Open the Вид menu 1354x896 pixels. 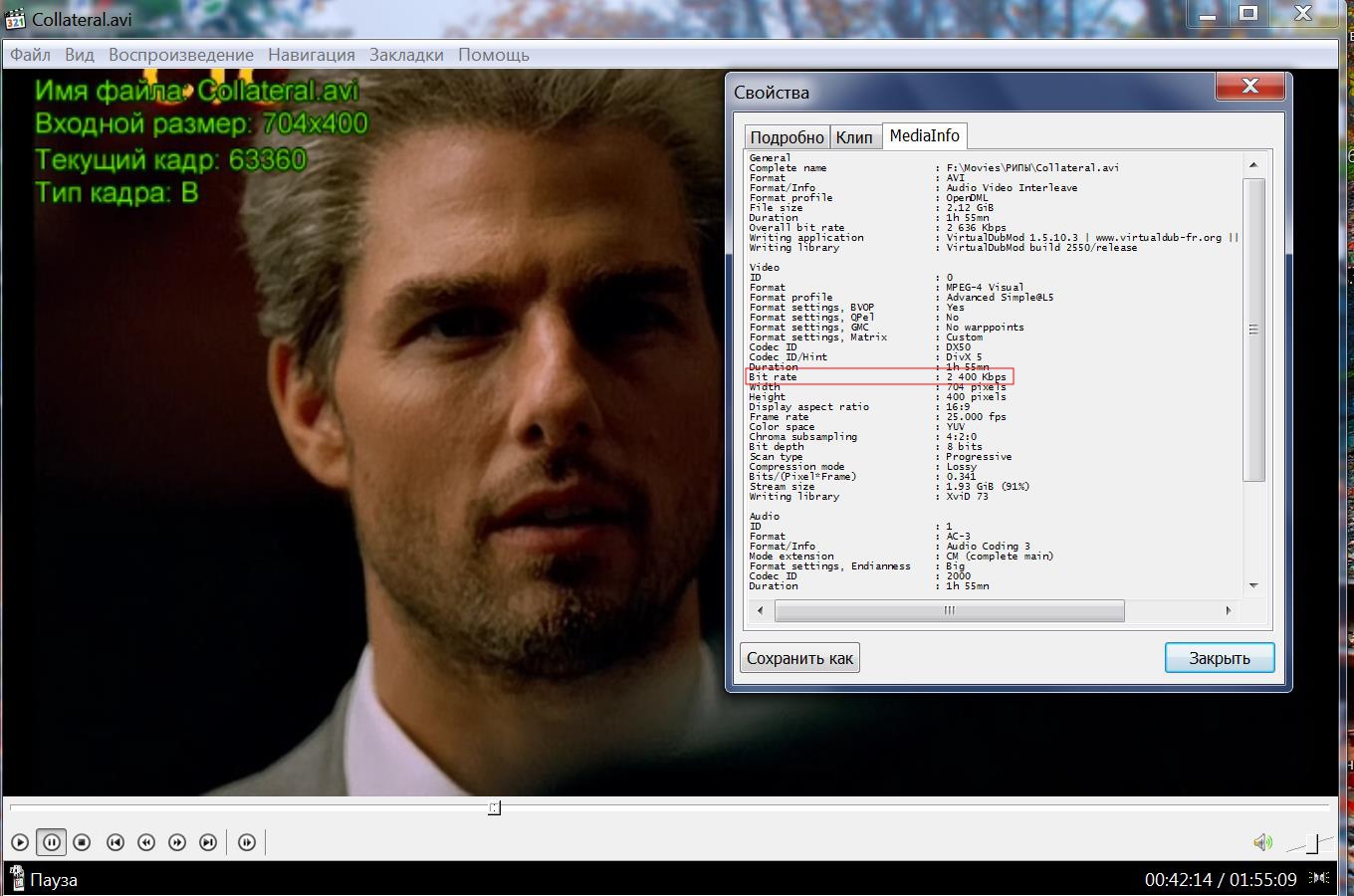80,55
